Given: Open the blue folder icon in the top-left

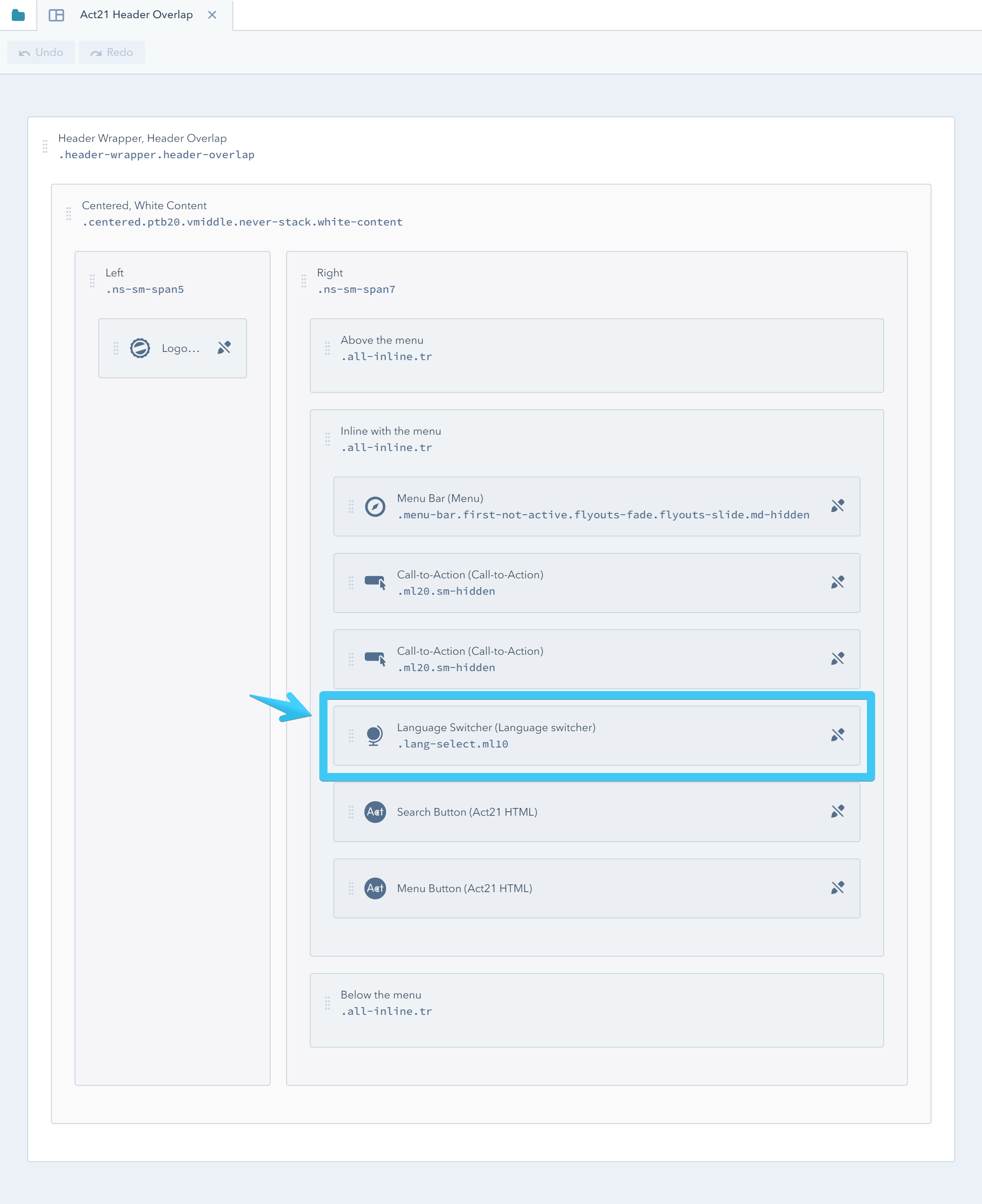Looking at the screenshot, I should tap(18, 15).
